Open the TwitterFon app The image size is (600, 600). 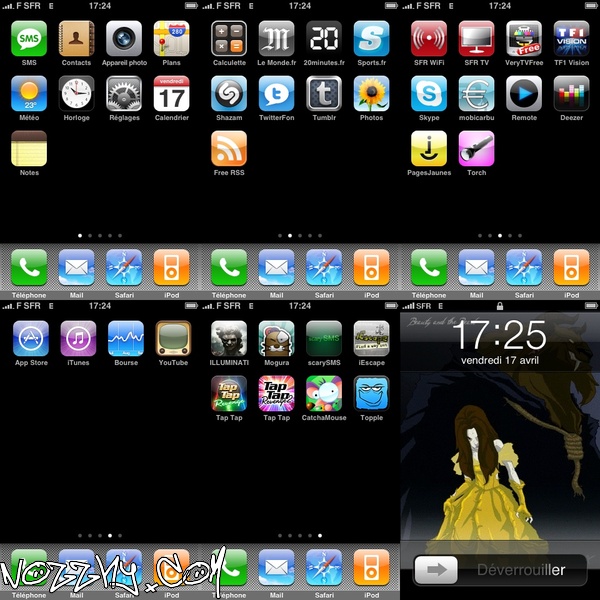pyautogui.click(x=276, y=94)
